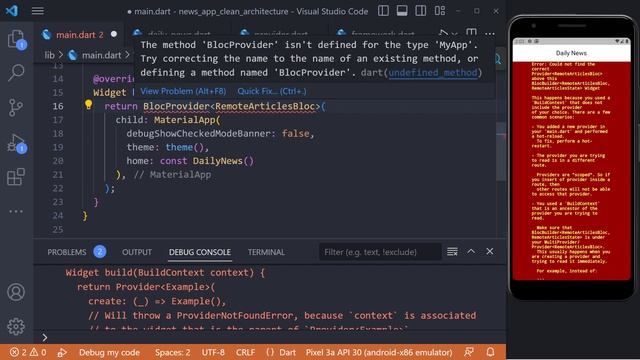Toggle word wrap in debug console
The width and height of the screenshot is (640, 360).
(x=452, y=252)
